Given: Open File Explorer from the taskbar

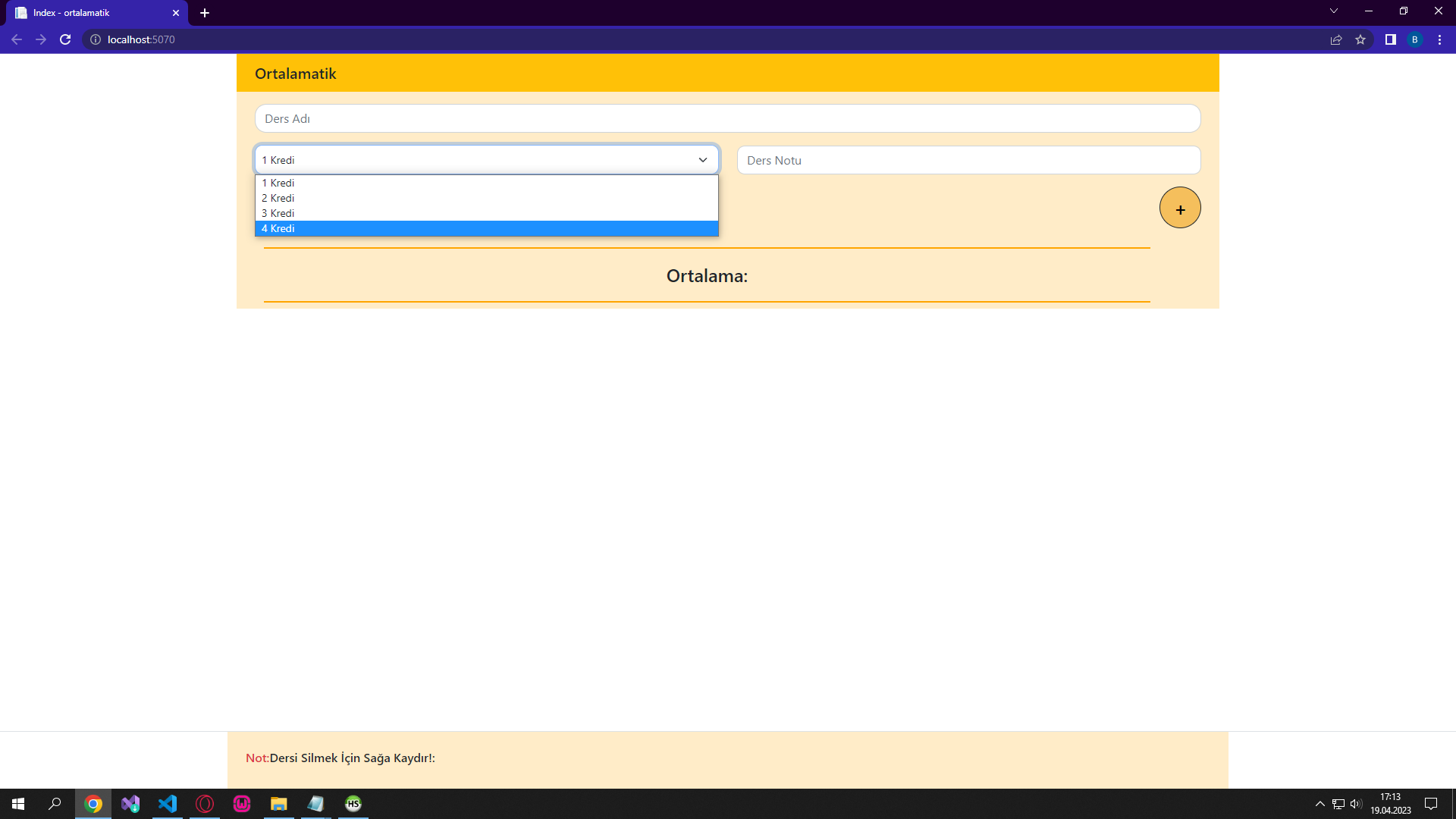Looking at the screenshot, I should (278, 804).
